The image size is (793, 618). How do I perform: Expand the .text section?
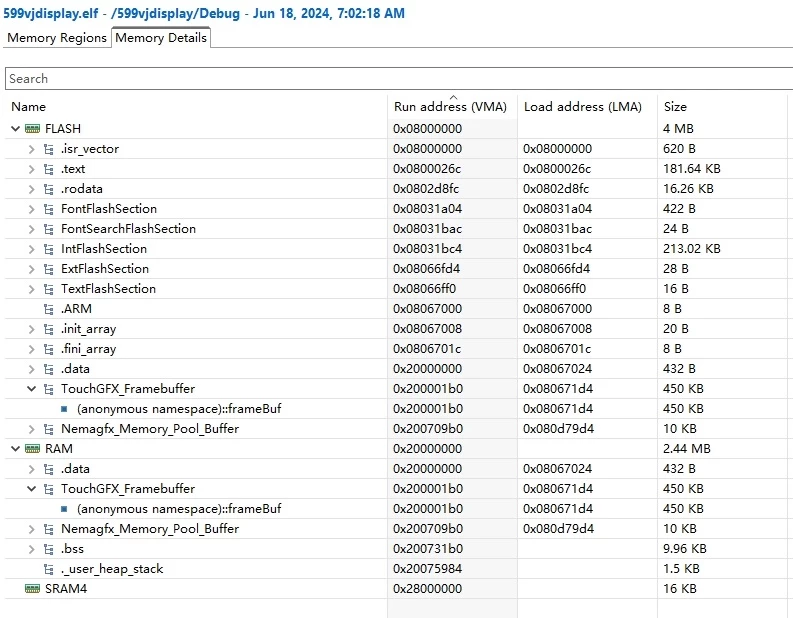click(x=31, y=169)
